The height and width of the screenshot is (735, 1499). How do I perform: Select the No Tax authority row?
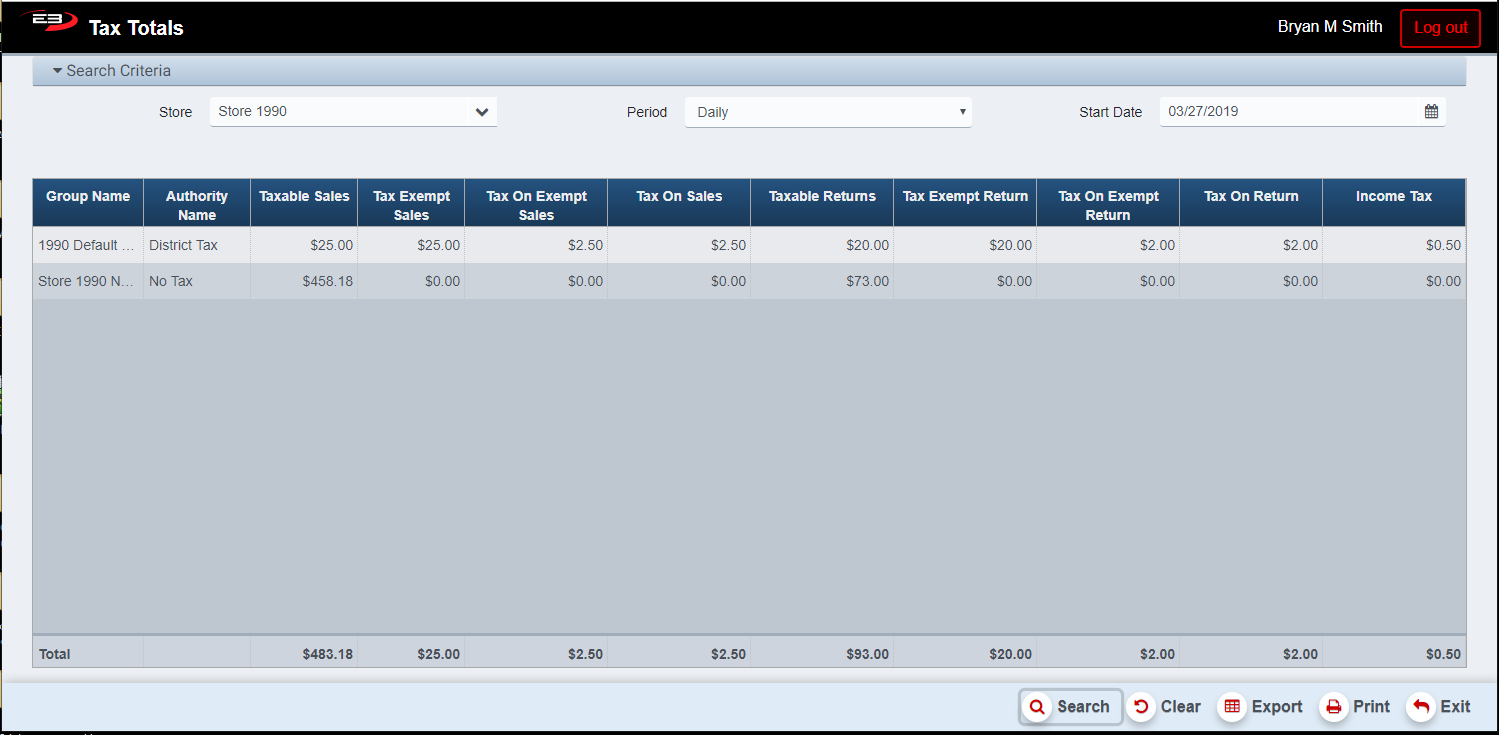(171, 282)
